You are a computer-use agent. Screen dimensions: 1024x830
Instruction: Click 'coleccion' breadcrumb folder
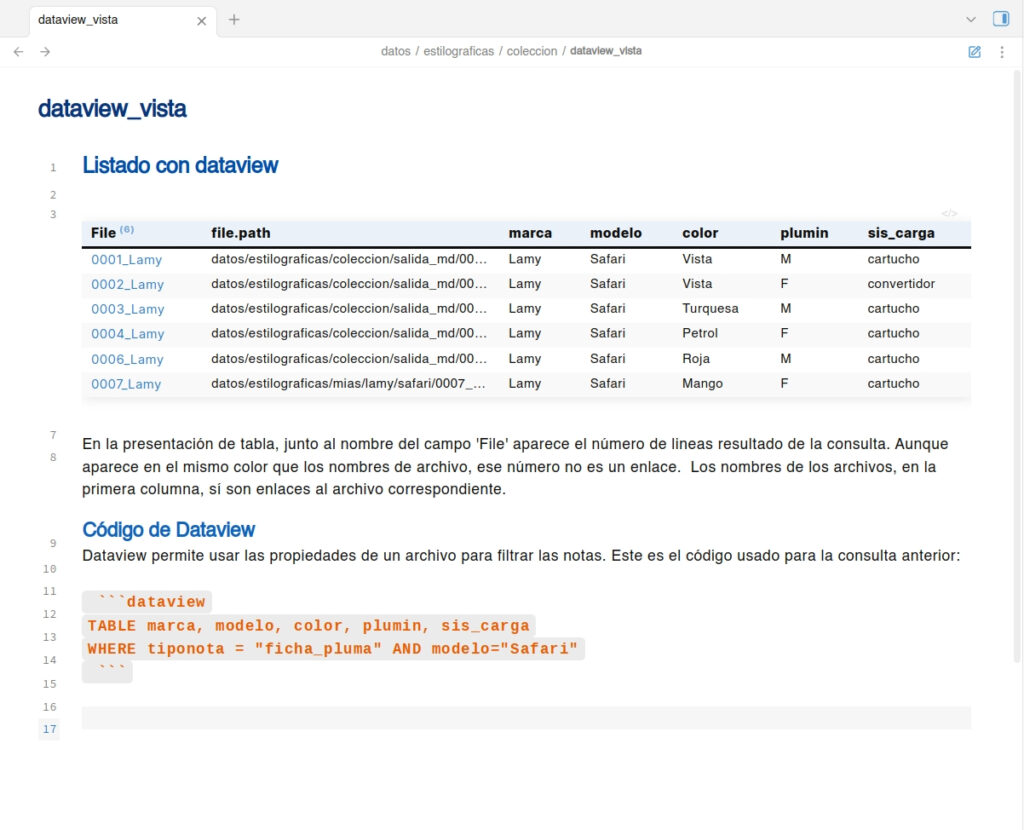pyautogui.click(x=531, y=51)
